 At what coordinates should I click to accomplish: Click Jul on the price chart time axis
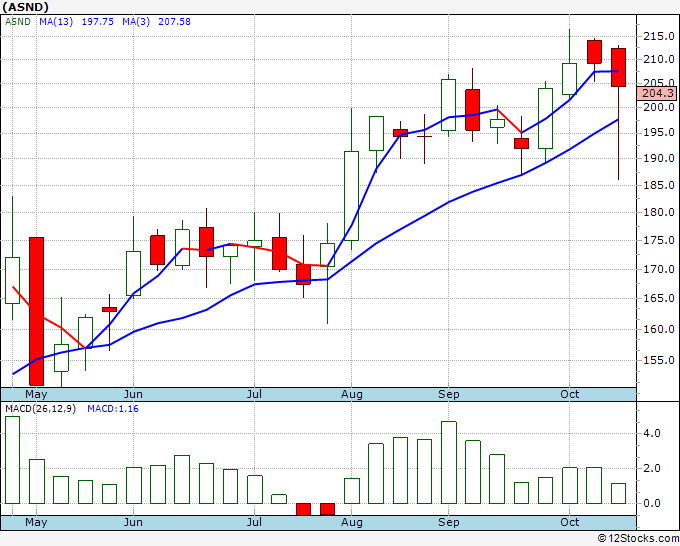pyautogui.click(x=254, y=394)
